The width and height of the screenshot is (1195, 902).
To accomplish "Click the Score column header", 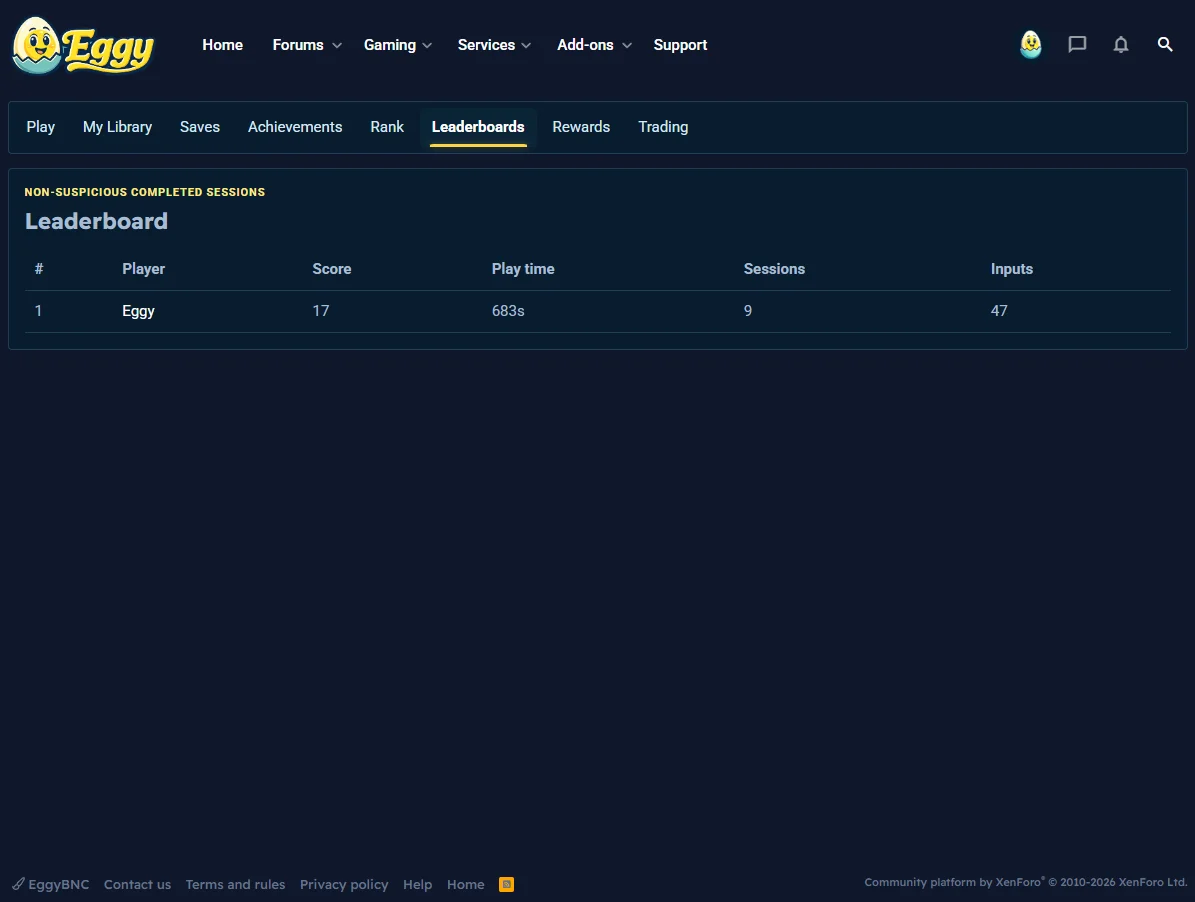I will (332, 269).
